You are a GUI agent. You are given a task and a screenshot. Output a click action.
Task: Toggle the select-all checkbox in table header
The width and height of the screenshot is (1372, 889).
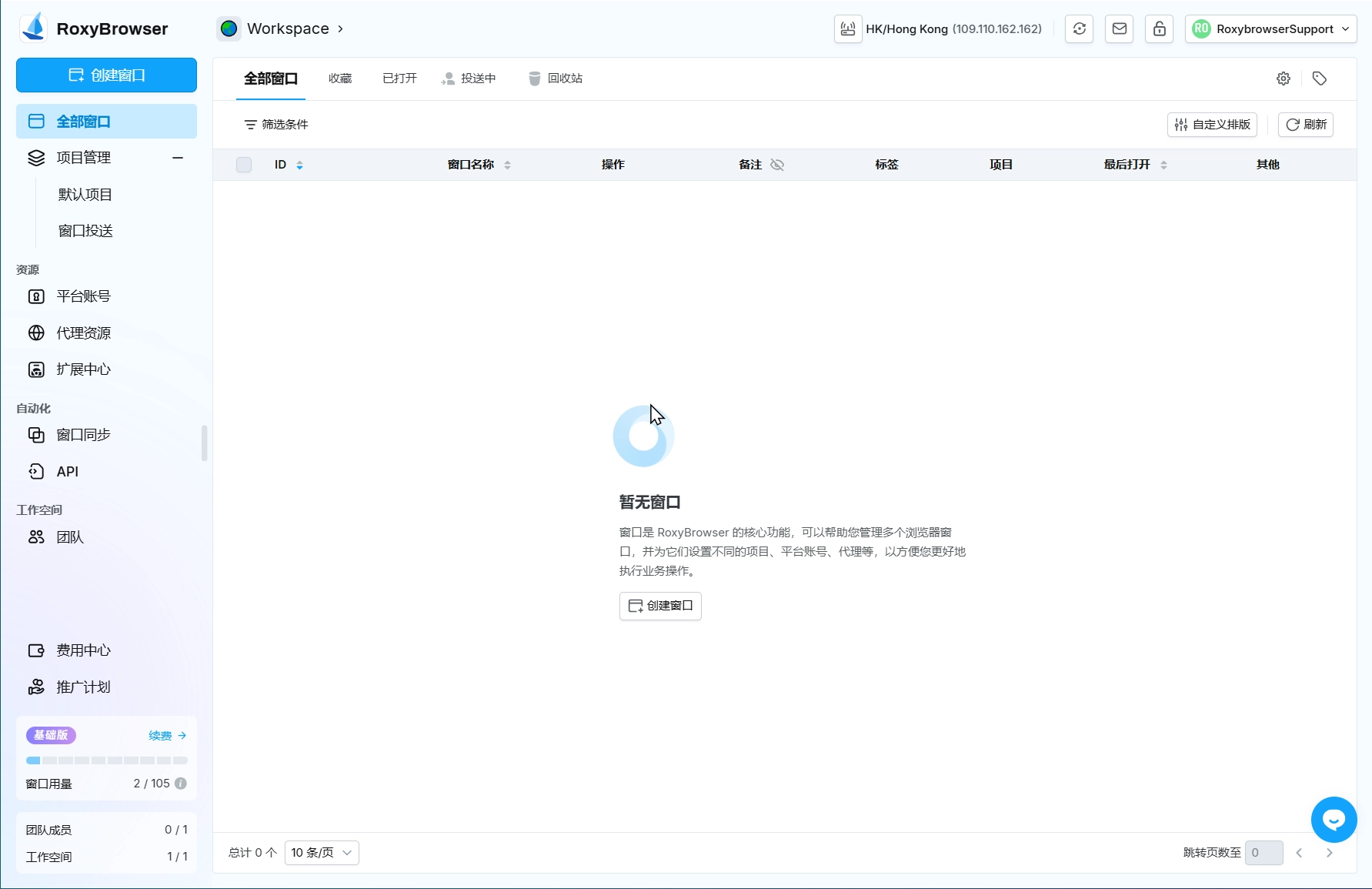click(244, 165)
